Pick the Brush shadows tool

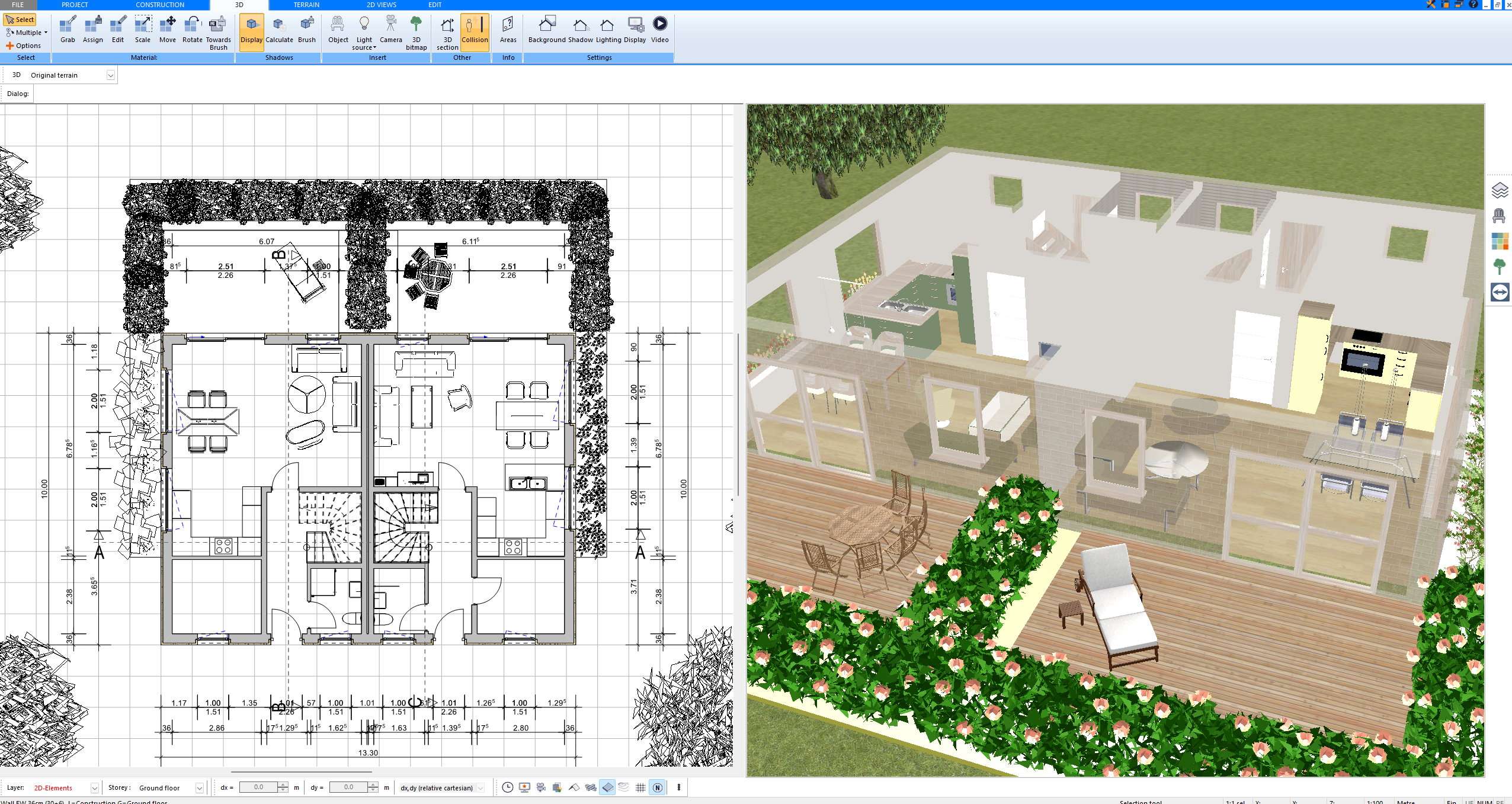tap(306, 30)
